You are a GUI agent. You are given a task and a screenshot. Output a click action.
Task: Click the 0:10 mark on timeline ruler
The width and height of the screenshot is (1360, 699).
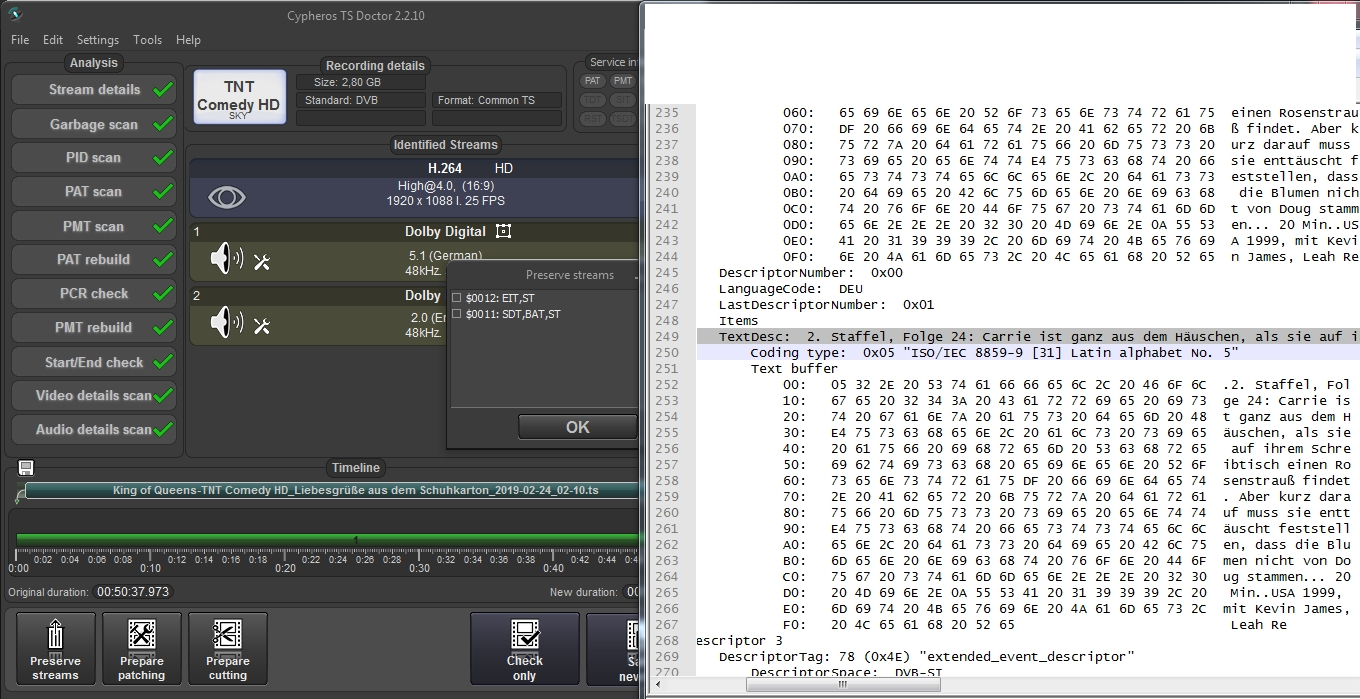152,568
